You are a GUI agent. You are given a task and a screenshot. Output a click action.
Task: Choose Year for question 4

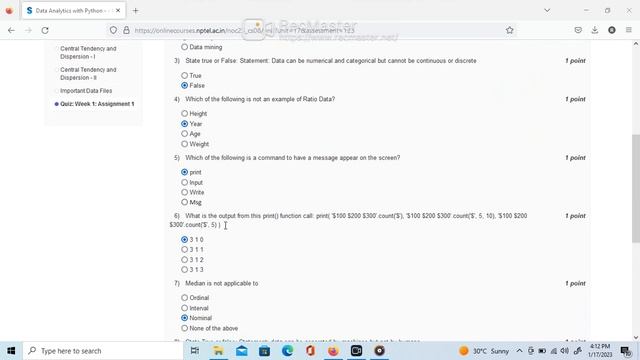pos(184,124)
